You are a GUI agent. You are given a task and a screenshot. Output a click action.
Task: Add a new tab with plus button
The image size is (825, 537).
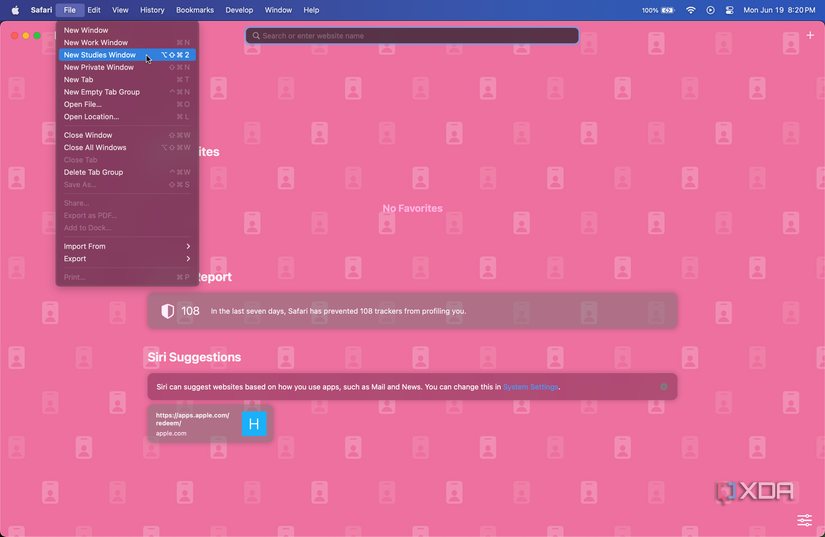[810, 35]
